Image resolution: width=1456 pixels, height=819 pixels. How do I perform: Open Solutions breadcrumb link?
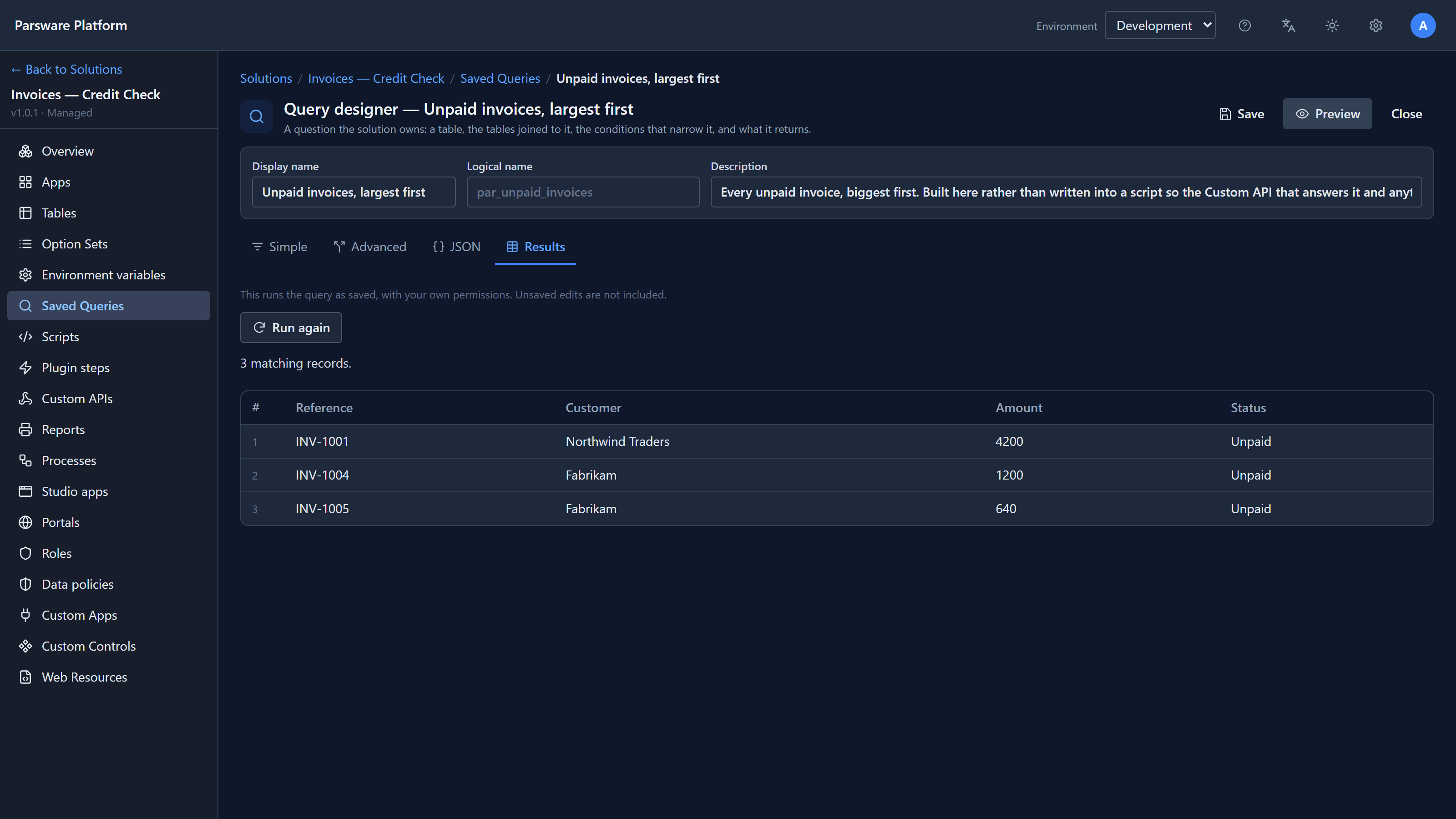(266, 79)
